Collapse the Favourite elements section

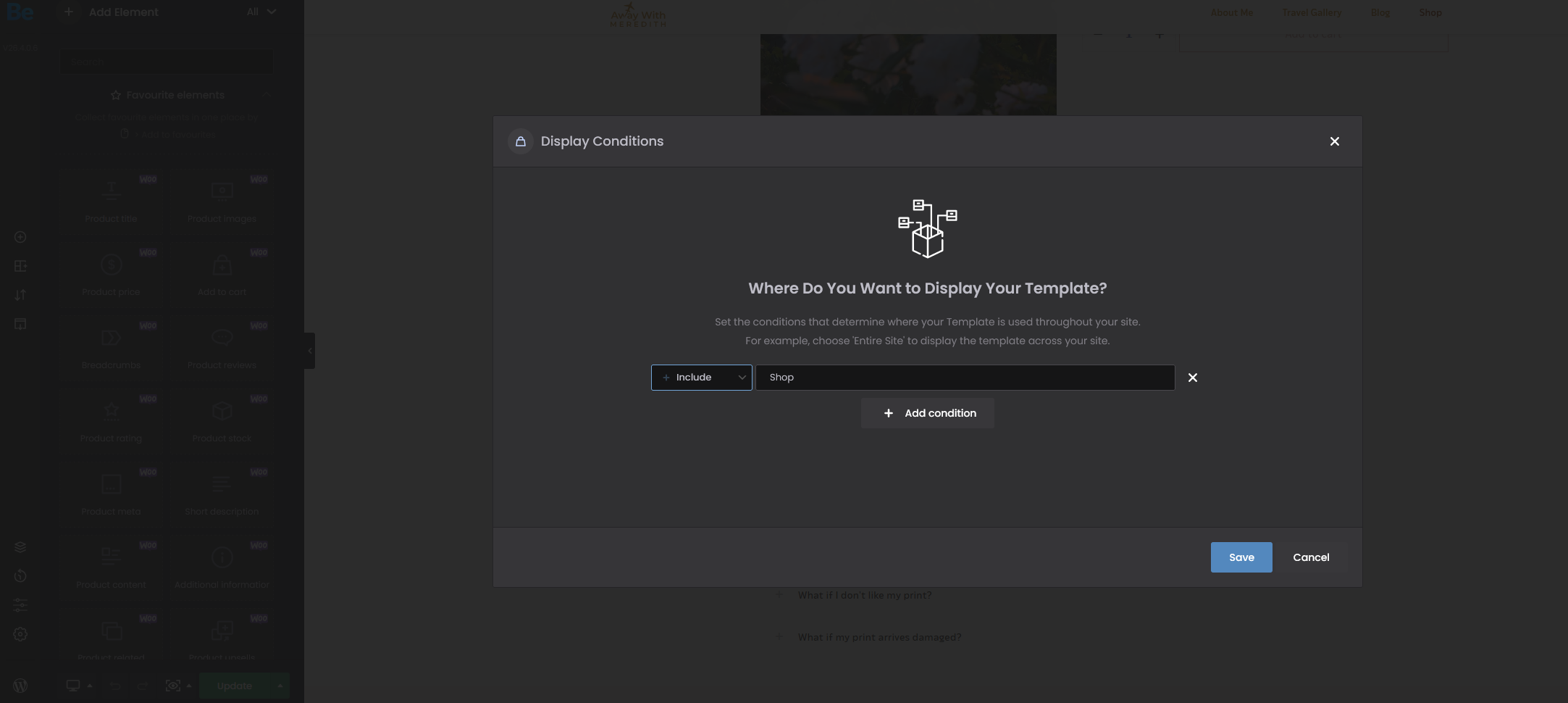(x=267, y=95)
